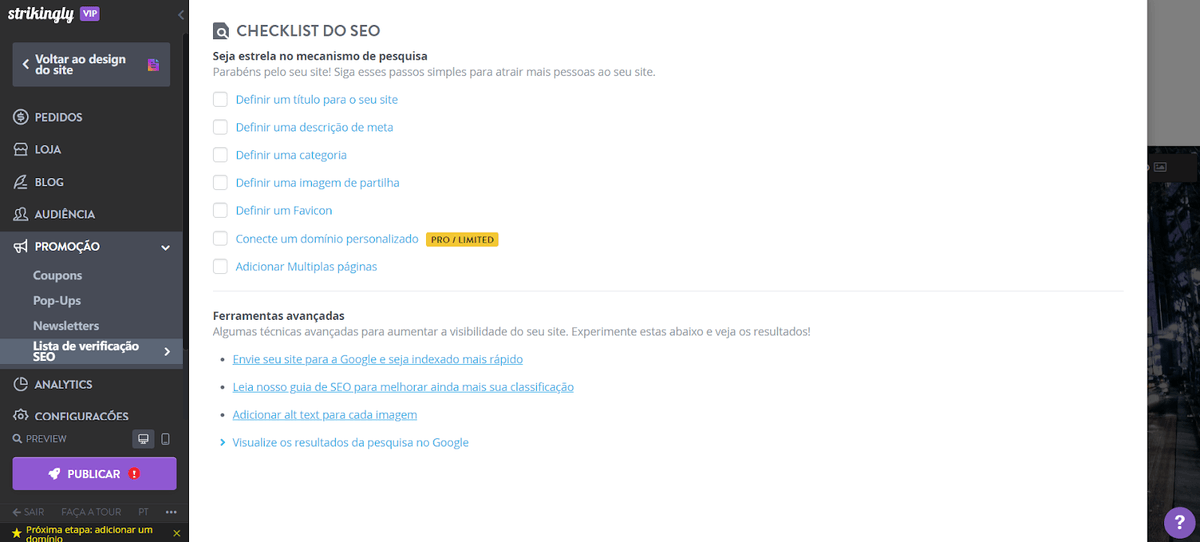1200x542 pixels.
Task: Click the pink site icon in the Voltar button
Action: (153, 65)
